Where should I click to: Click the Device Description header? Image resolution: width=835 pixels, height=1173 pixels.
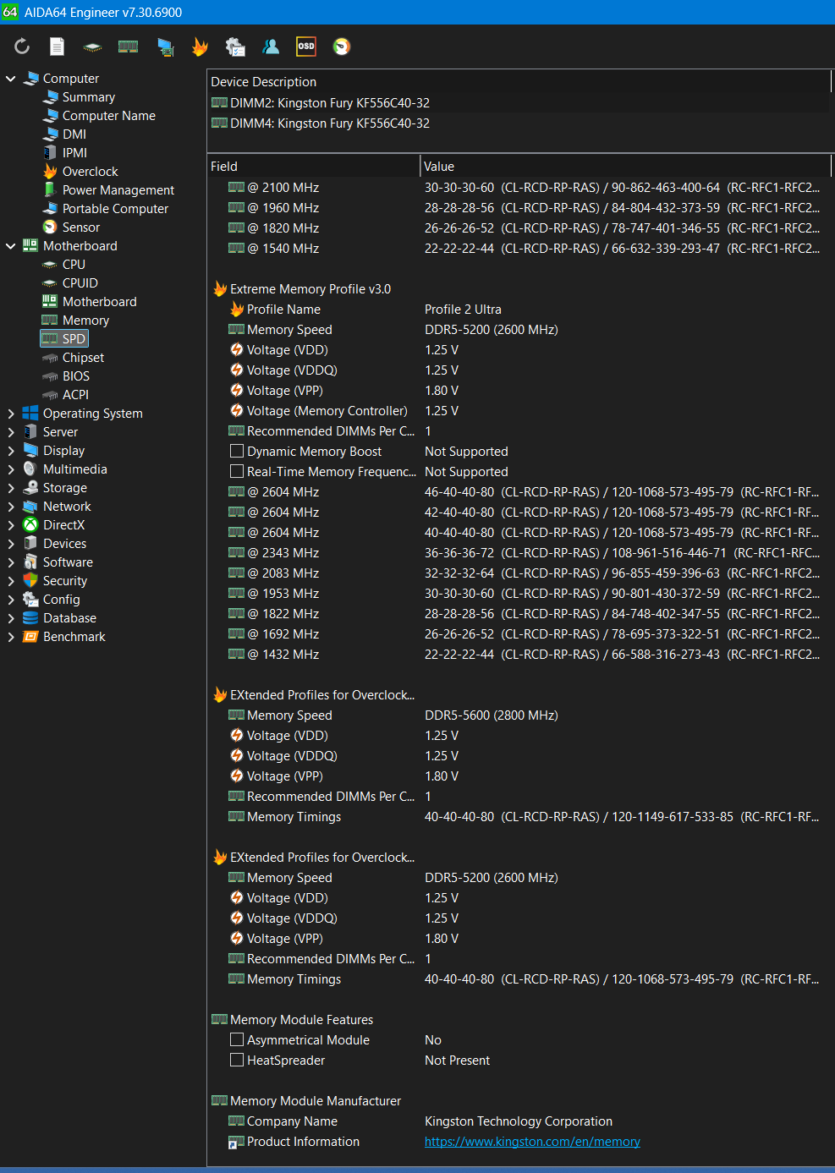click(519, 82)
